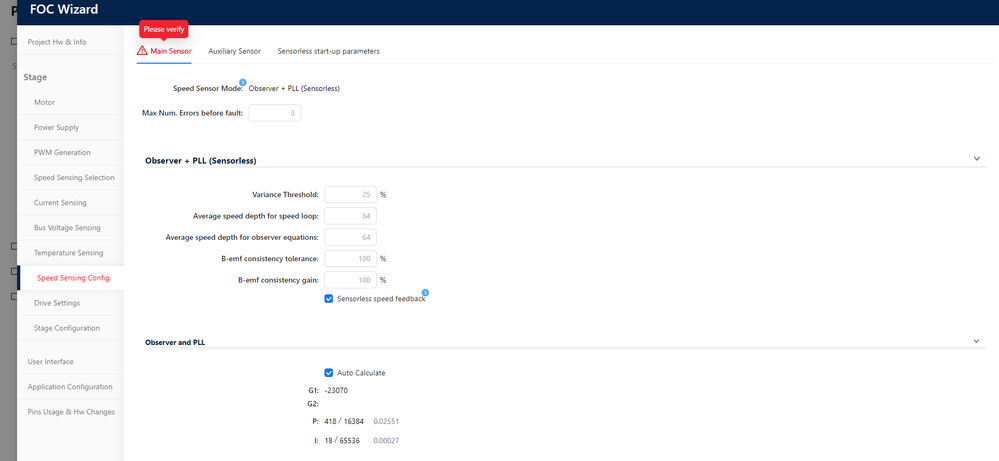Click info badge next to Speed Sensor Mode
The width and height of the screenshot is (999, 461).
(x=242, y=82)
